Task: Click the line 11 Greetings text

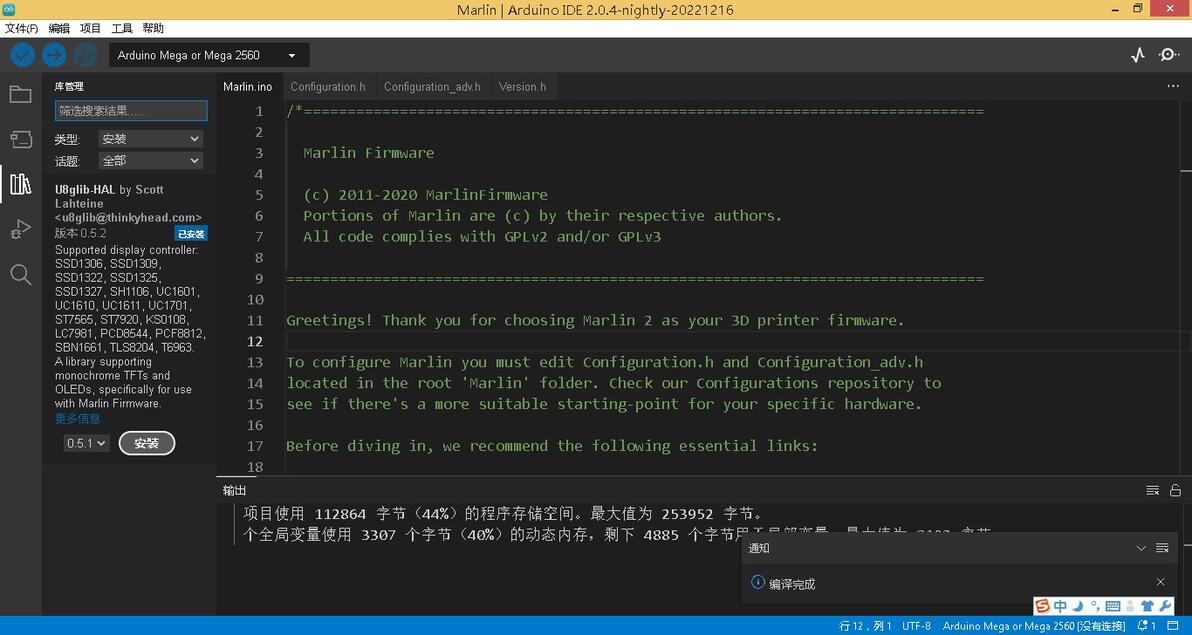Action: pos(595,320)
